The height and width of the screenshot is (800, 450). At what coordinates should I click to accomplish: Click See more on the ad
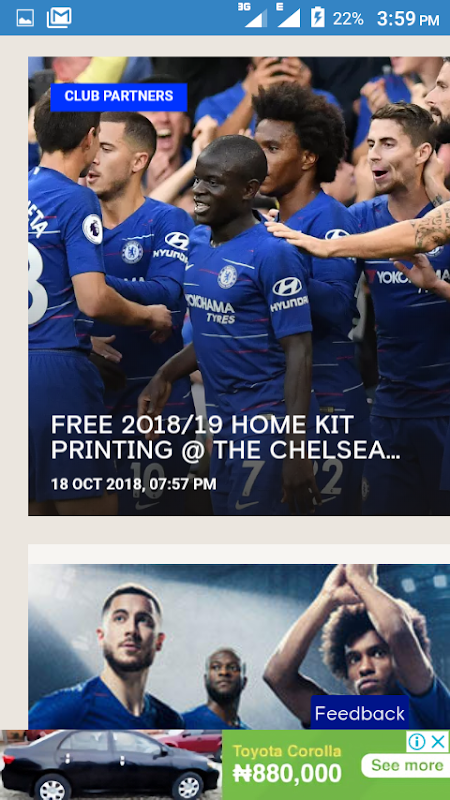click(407, 765)
